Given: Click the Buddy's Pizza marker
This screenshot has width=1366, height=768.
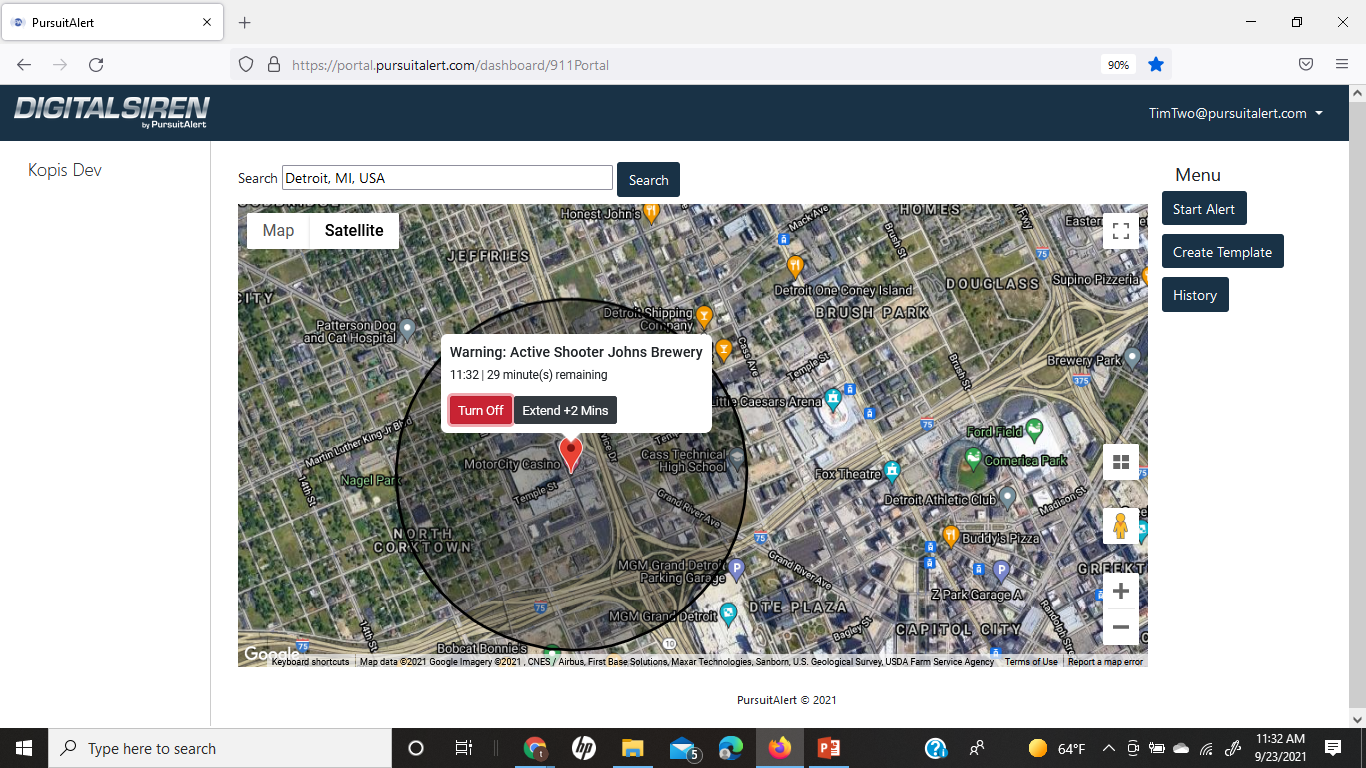Looking at the screenshot, I should 951,536.
